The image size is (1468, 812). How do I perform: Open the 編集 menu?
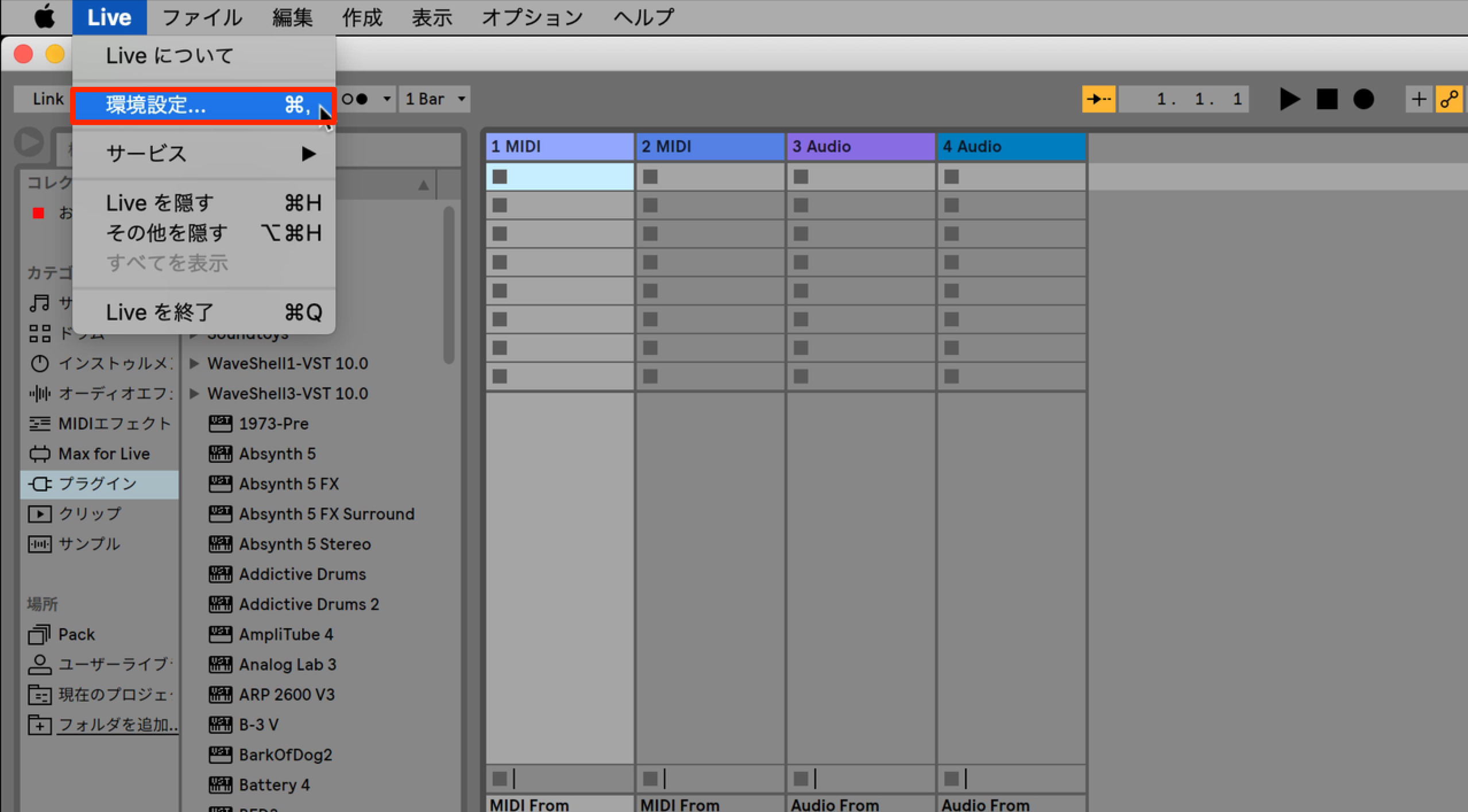[x=292, y=17]
